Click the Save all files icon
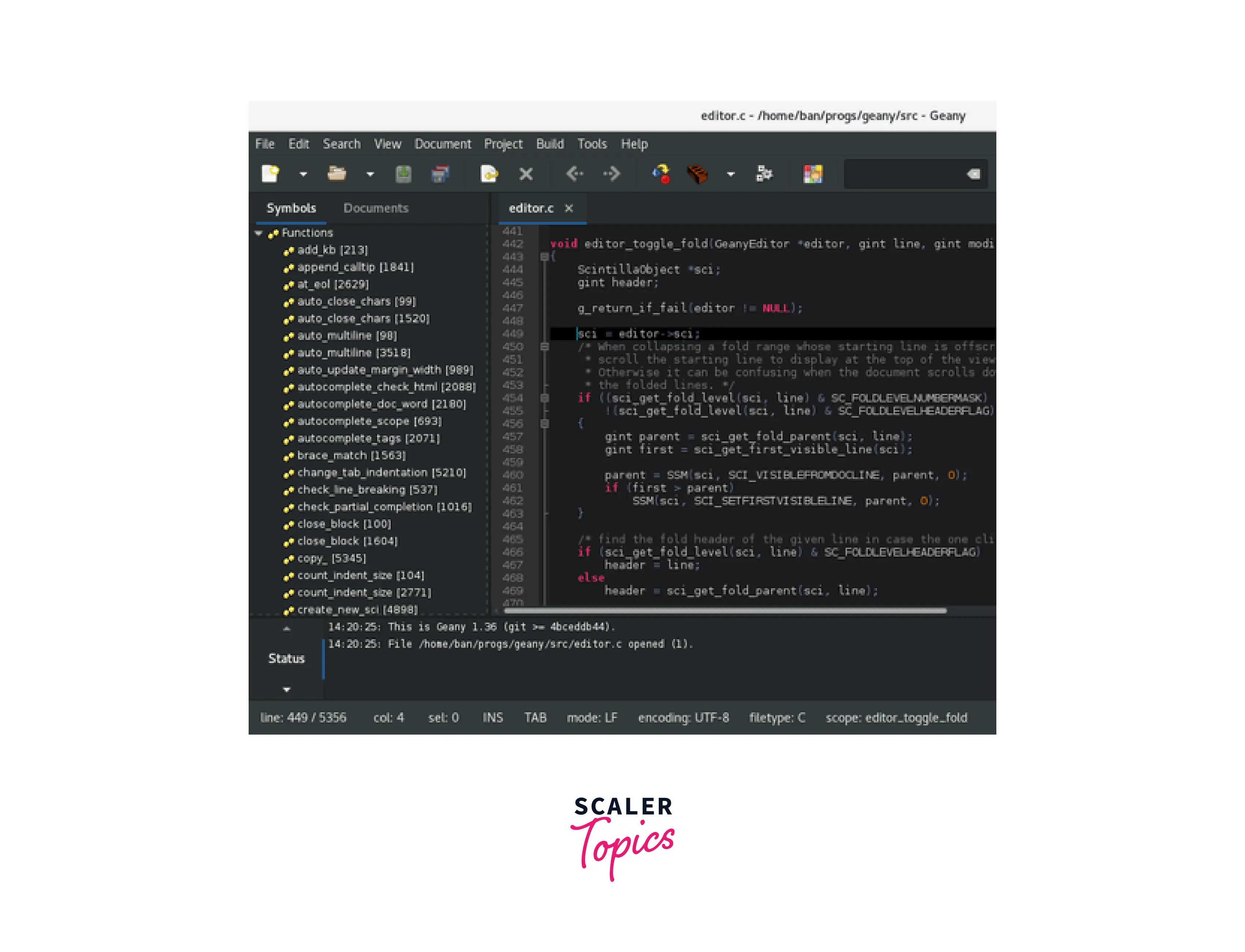1245x952 pixels. pos(440,174)
